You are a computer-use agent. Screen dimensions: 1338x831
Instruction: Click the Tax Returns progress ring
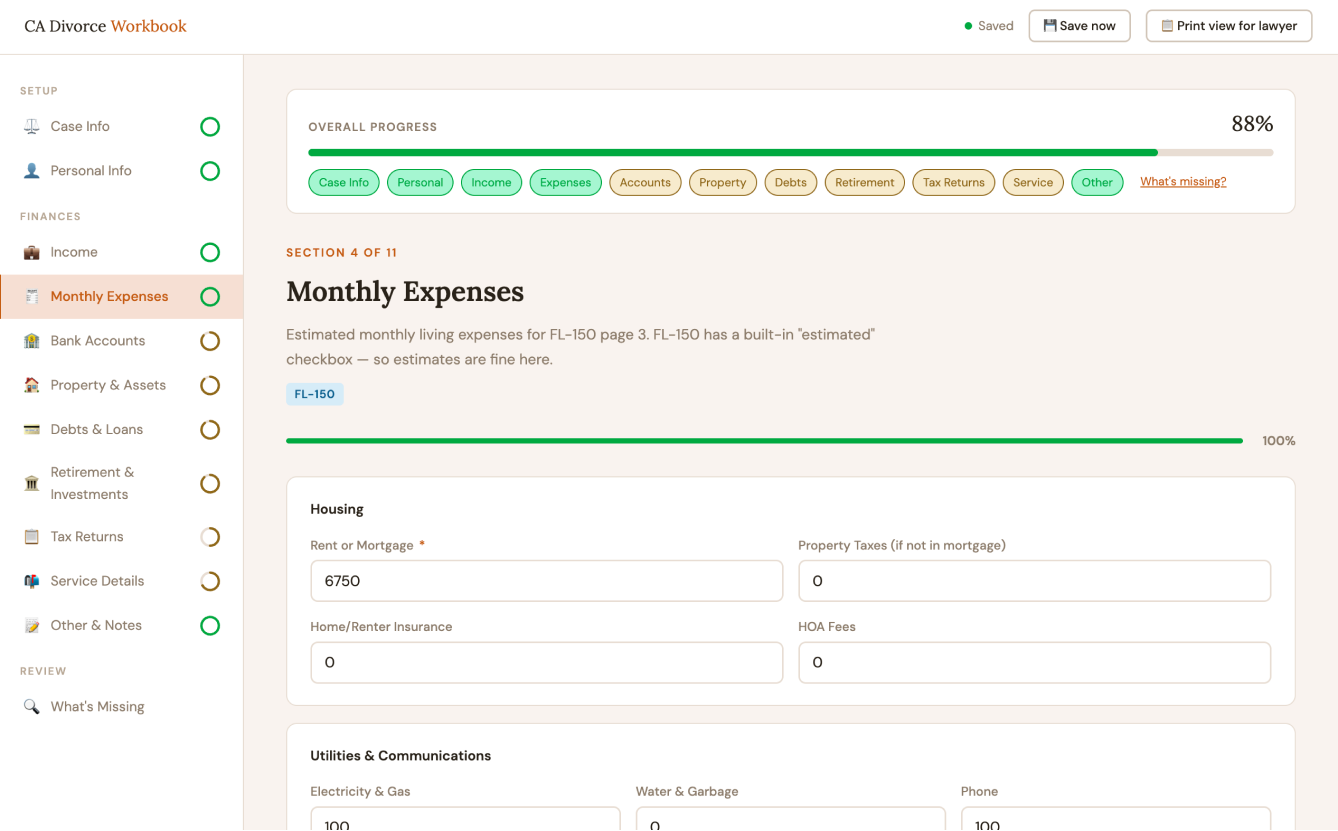click(210, 537)
